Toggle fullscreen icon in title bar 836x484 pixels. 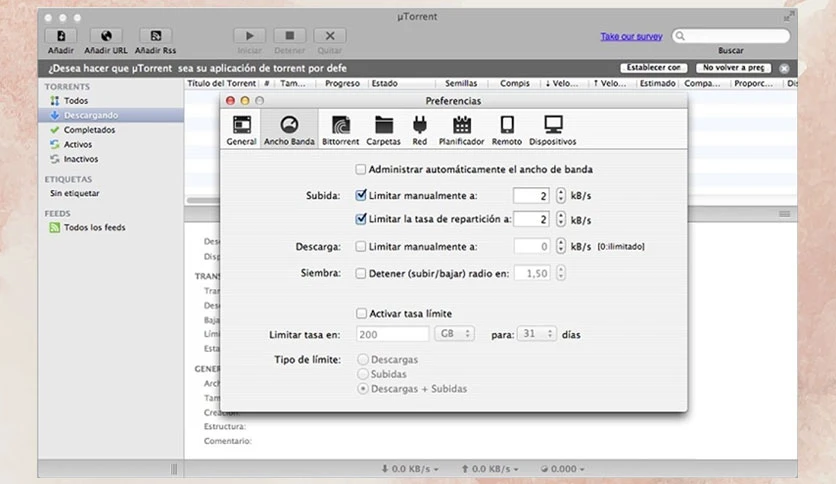[x=788, y=17]
